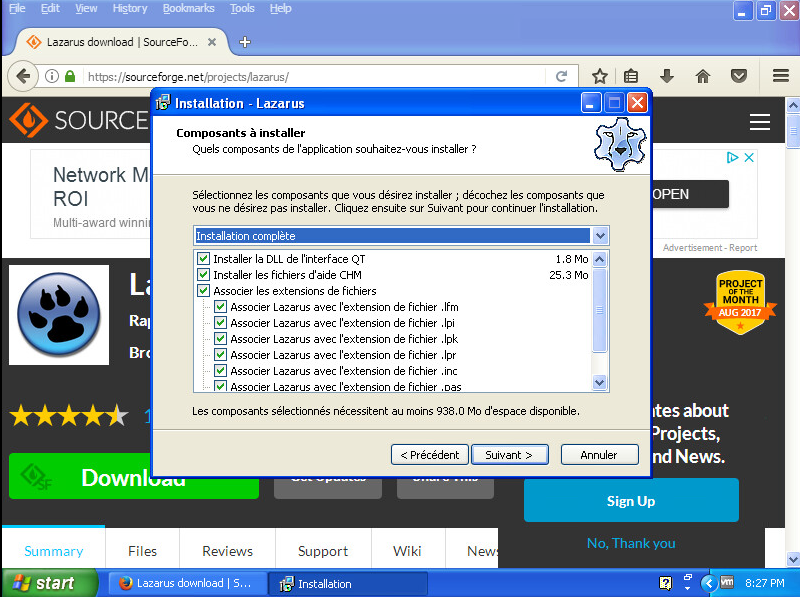Click the Lazarus installer title bar icon

pos(163,103)
